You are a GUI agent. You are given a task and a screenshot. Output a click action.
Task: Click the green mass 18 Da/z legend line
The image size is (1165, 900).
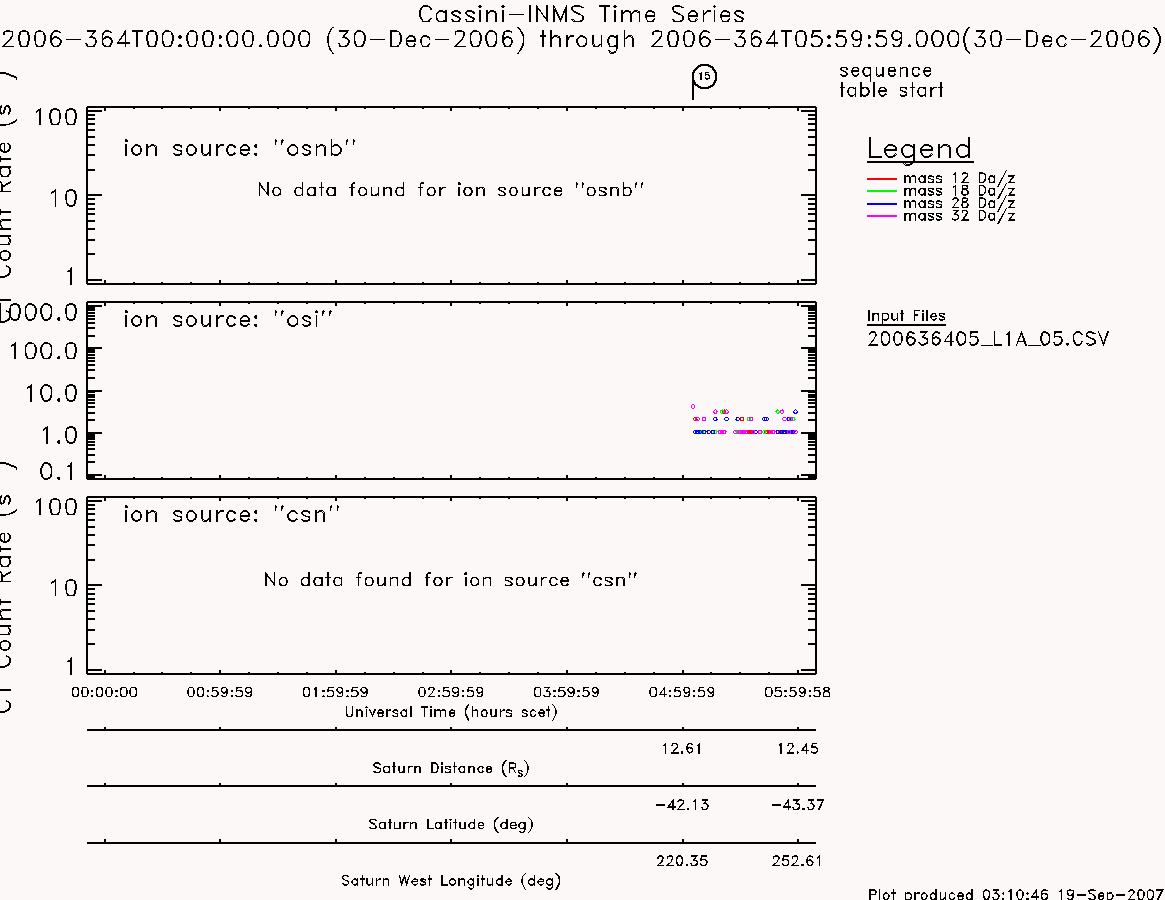pos(883,191)
